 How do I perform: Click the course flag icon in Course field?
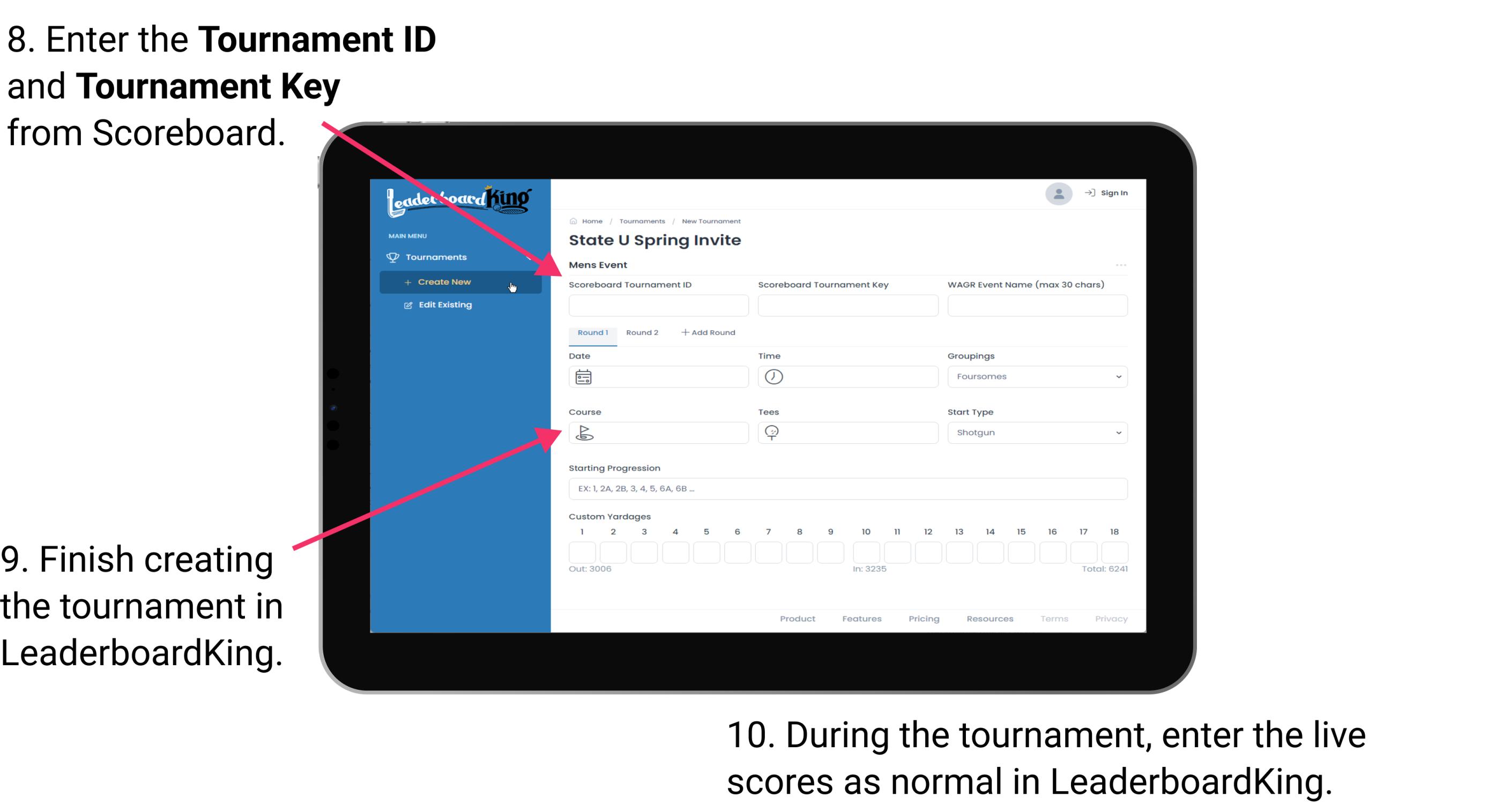point(585,432)
